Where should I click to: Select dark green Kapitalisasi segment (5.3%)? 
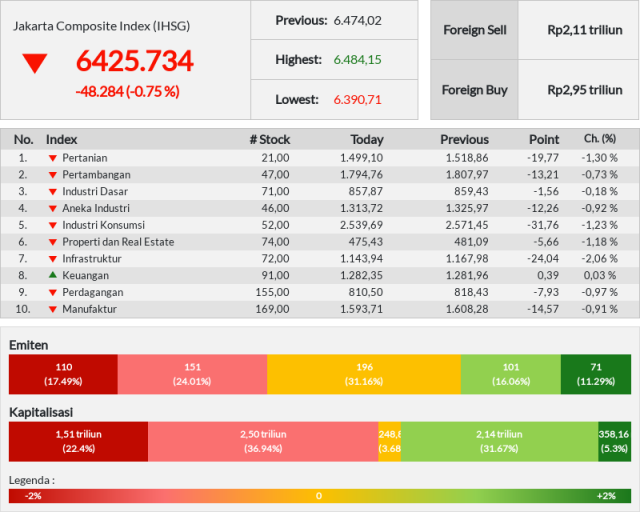point(615,441)
